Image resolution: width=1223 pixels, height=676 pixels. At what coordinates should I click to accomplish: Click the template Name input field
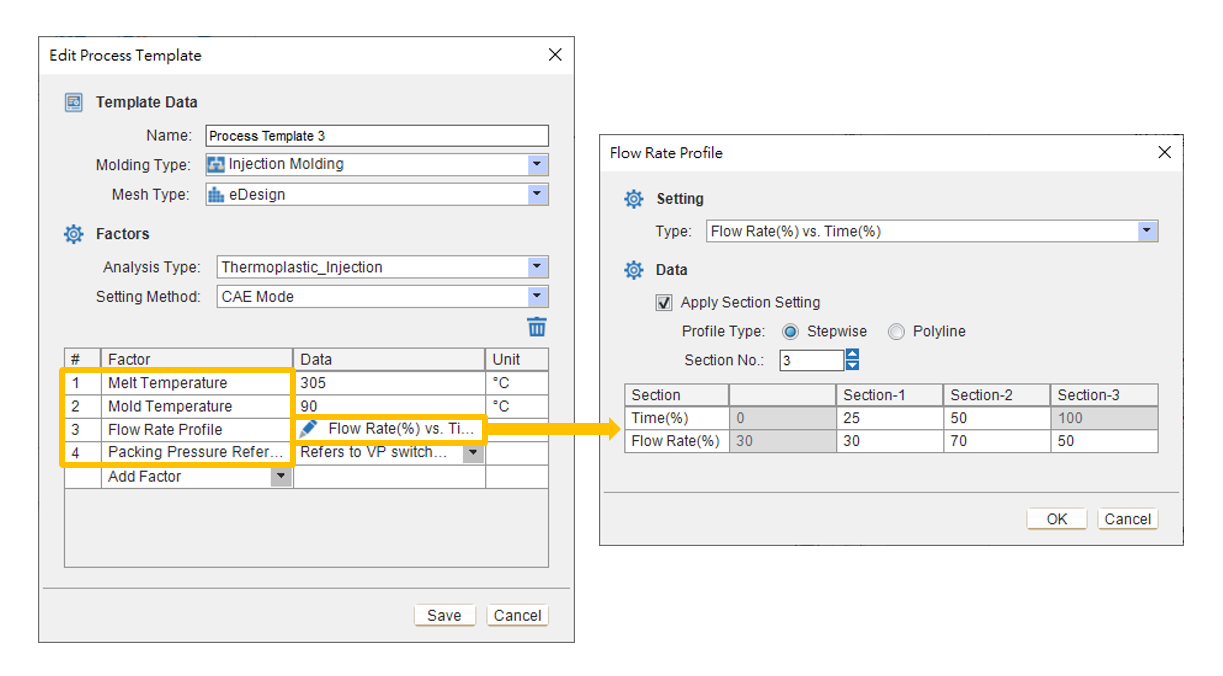tap(377, 136)
